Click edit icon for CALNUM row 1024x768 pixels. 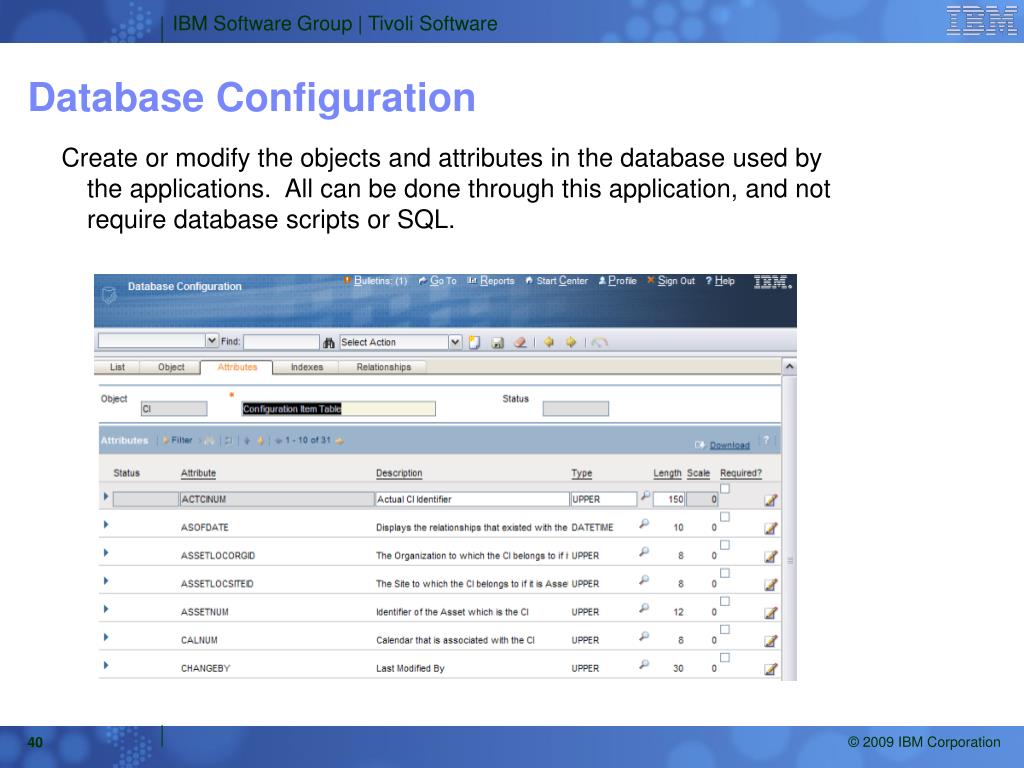pyautogui.click(x=771, y=641)
